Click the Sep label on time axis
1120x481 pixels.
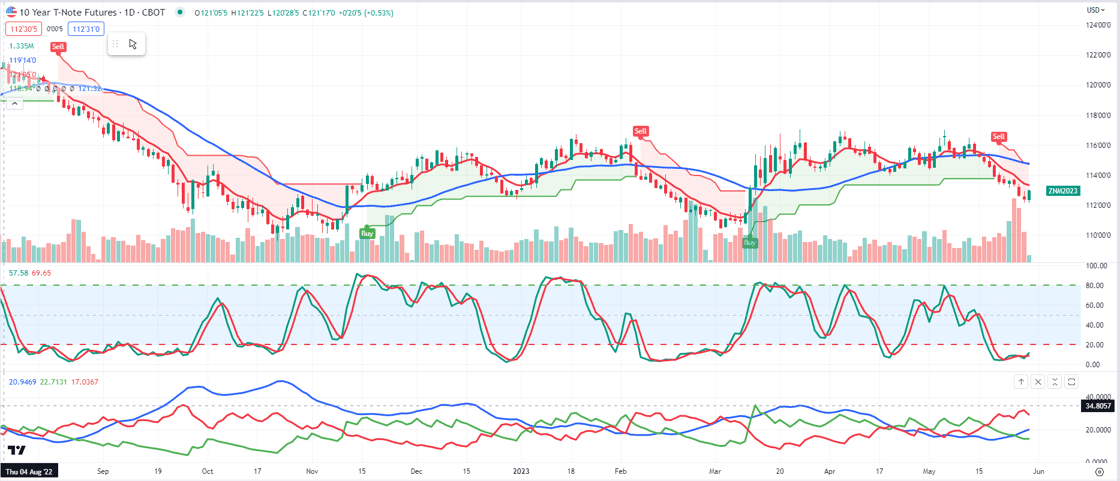click(102, 472)
